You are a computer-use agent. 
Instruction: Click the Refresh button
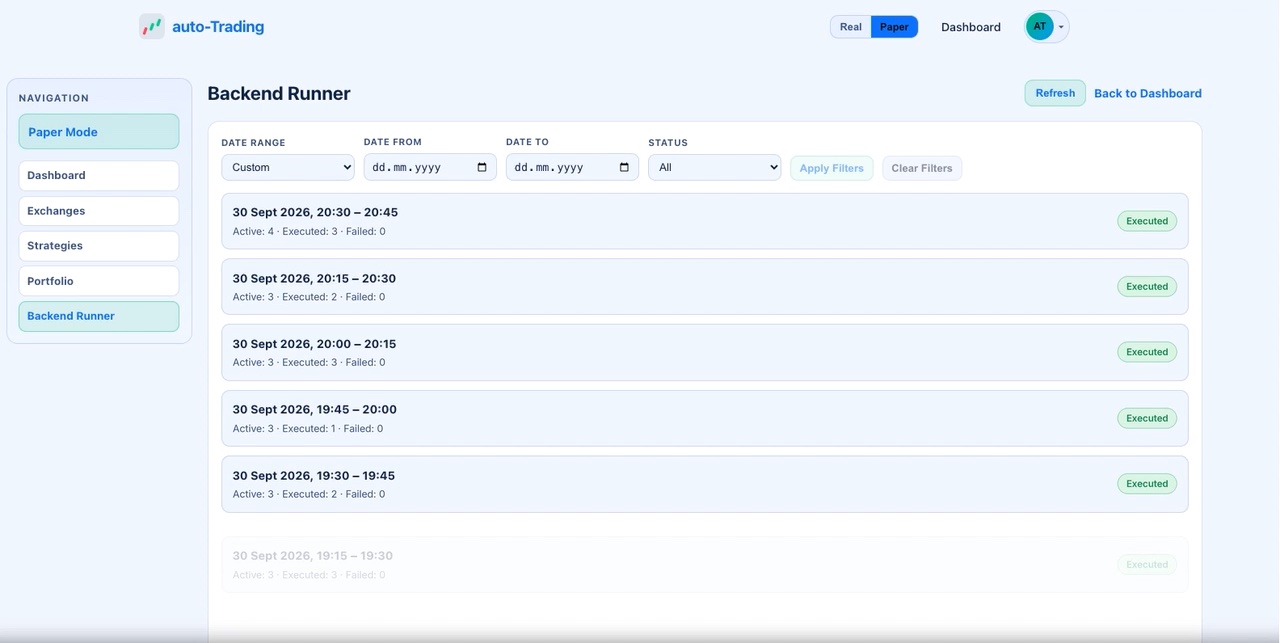pos(1055,93)
